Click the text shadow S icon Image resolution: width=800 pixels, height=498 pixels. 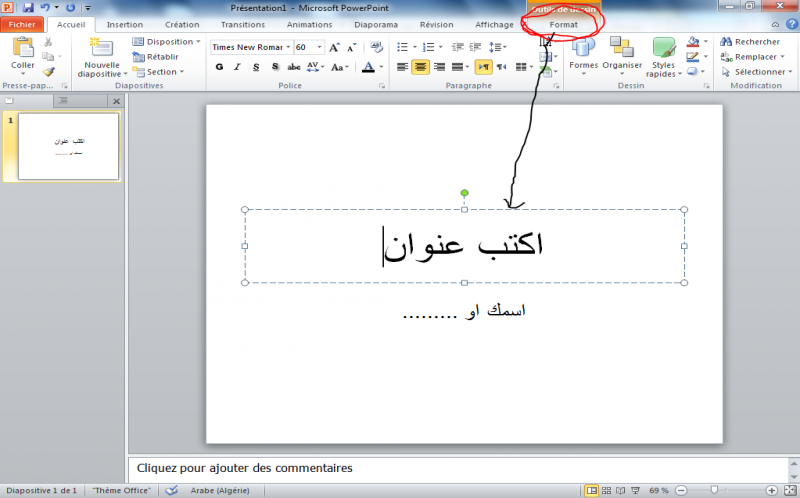(275, 67)
